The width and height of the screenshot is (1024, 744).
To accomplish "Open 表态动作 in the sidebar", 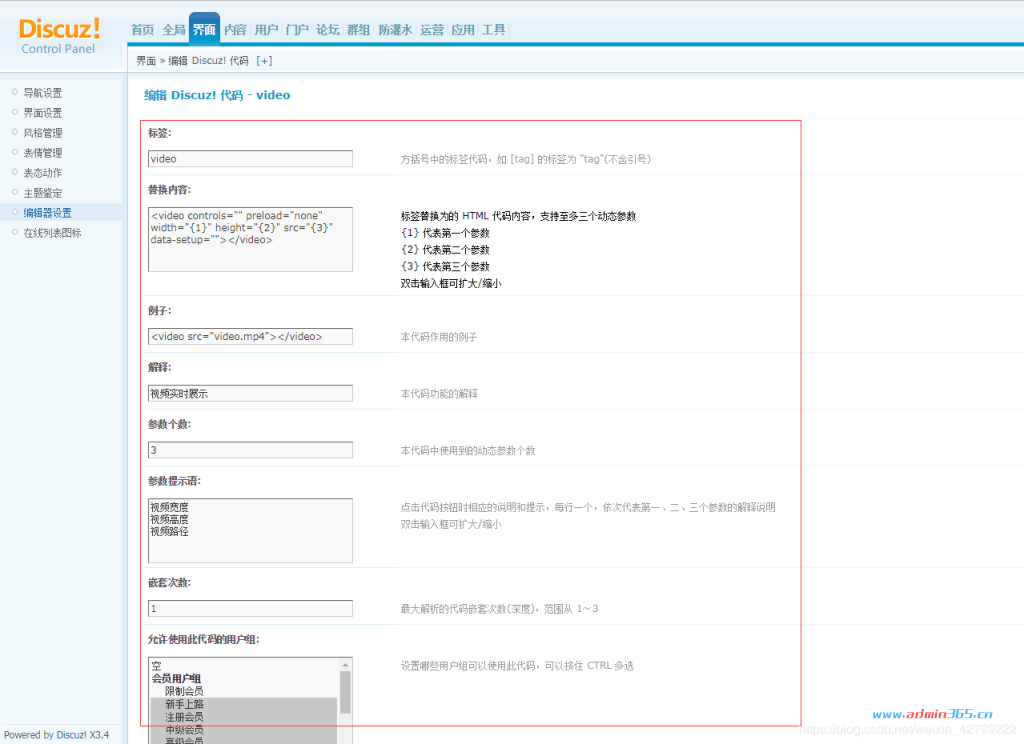I will pos(43,172).
